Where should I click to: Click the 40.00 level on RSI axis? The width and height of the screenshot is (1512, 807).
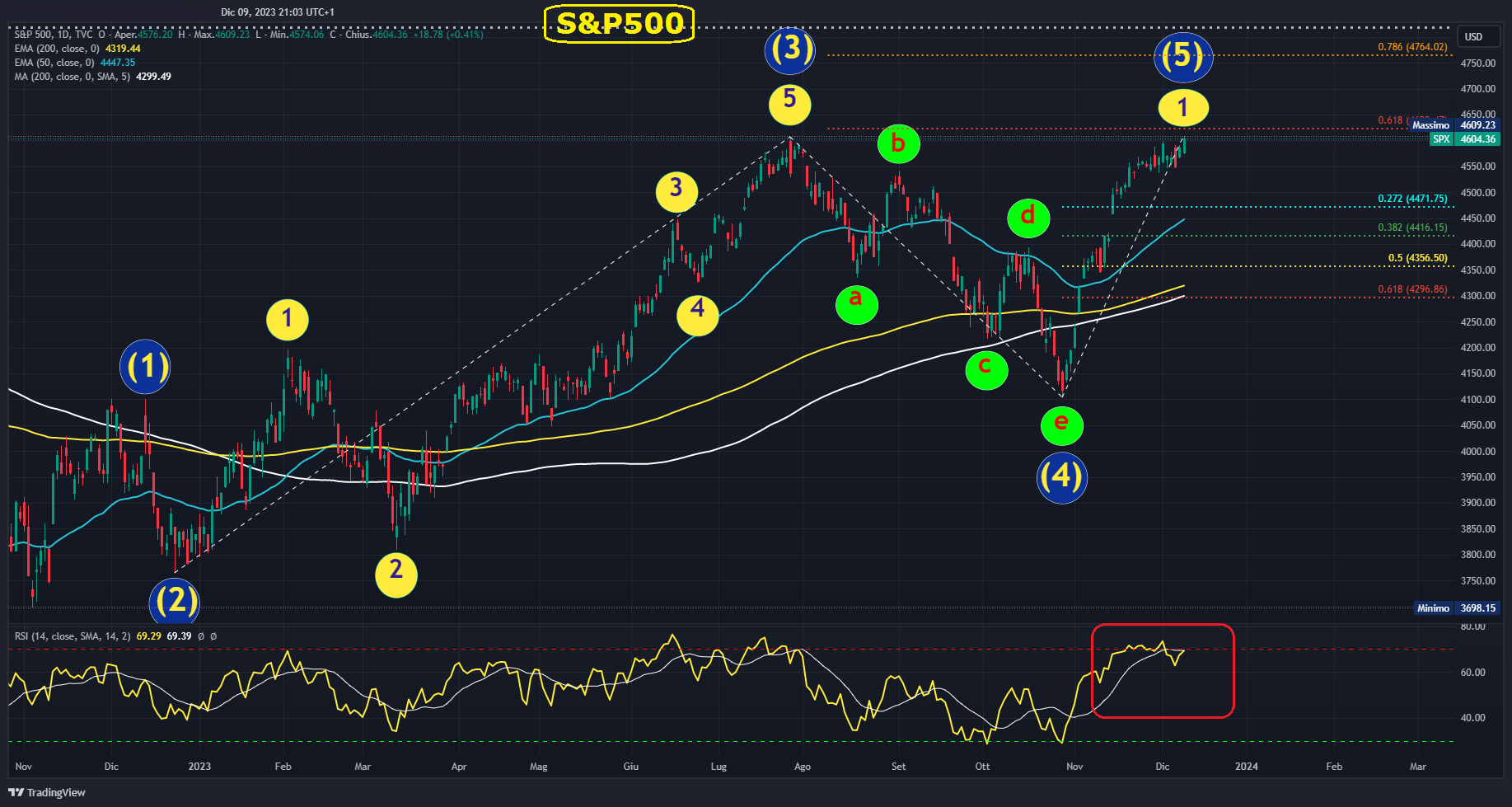[1472, 718]
